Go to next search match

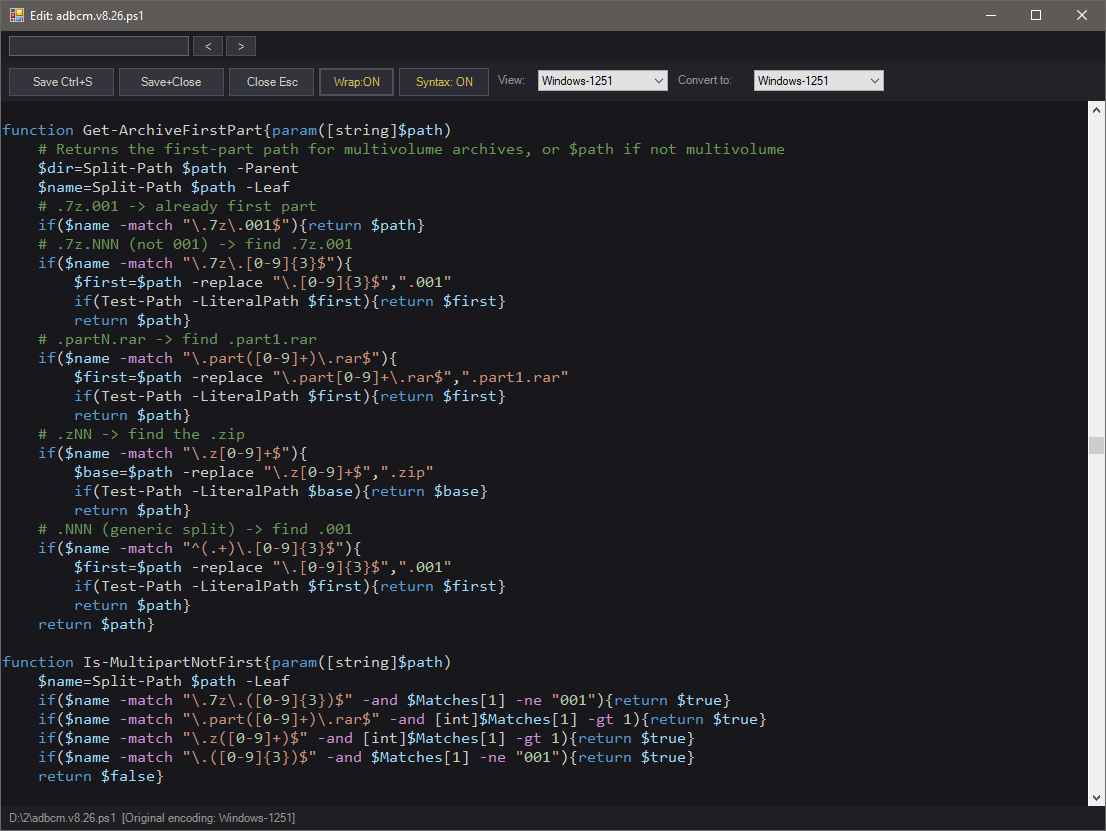(241, 47)
